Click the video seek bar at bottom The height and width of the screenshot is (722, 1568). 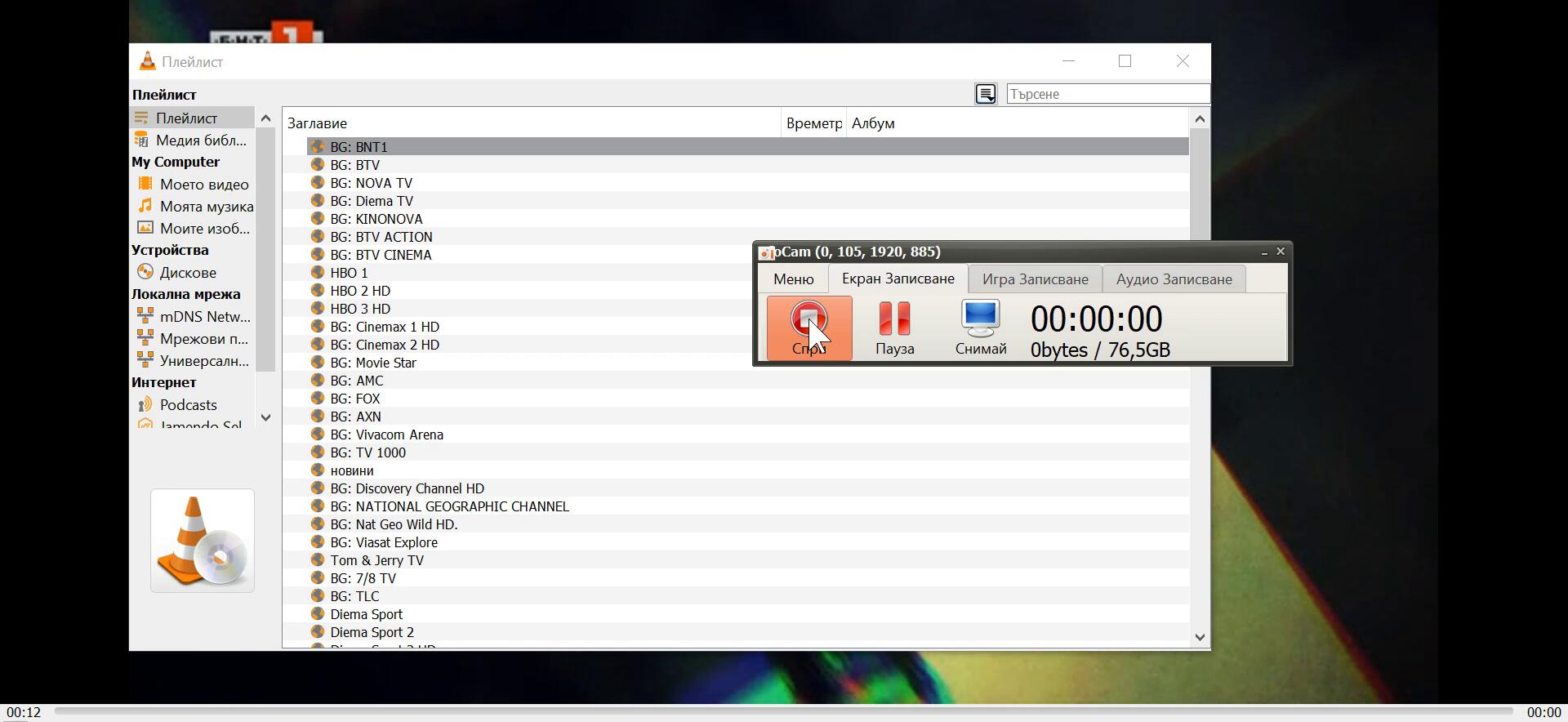784,712
